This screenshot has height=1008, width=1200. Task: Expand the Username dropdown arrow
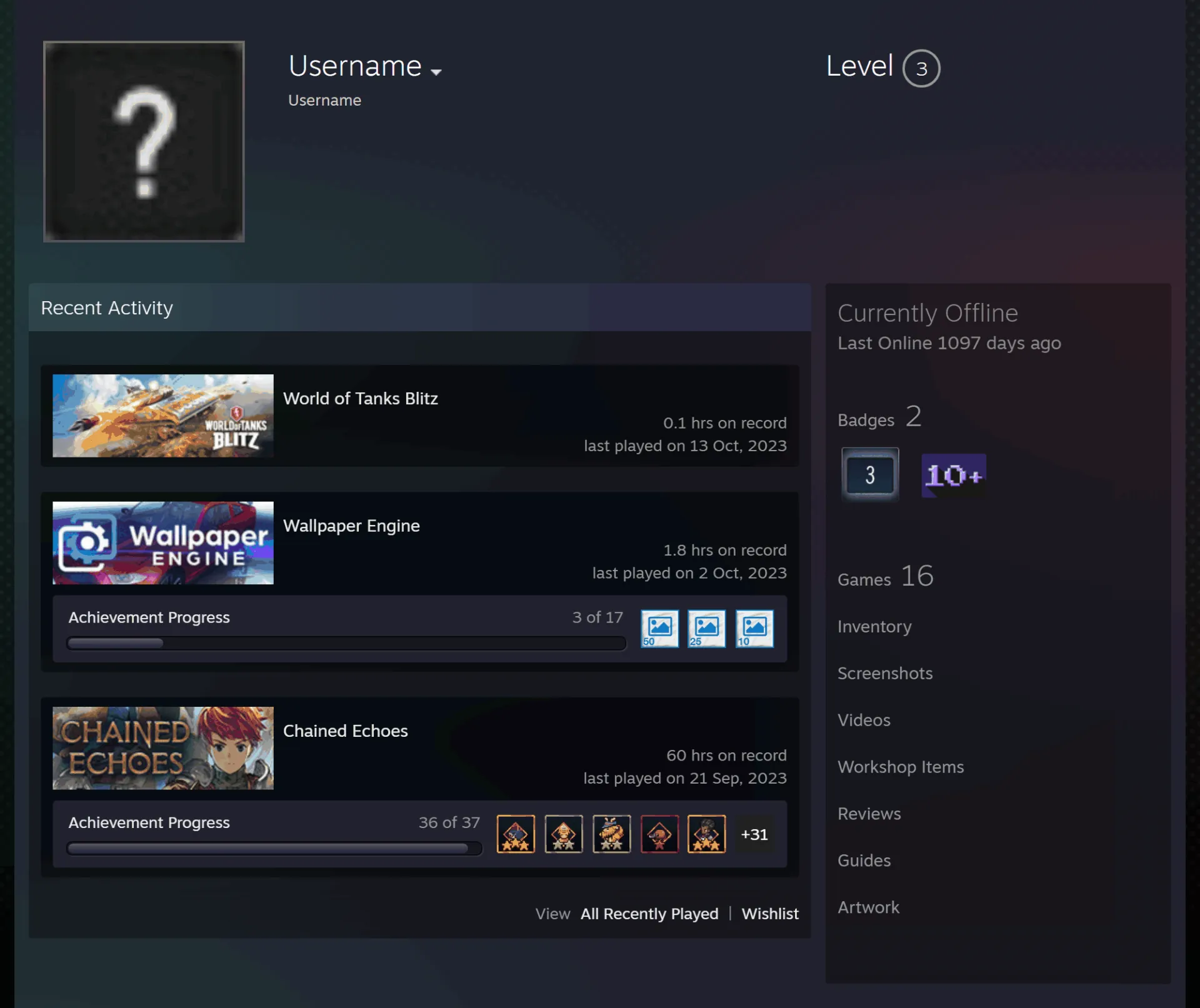[x=436, y=72]
